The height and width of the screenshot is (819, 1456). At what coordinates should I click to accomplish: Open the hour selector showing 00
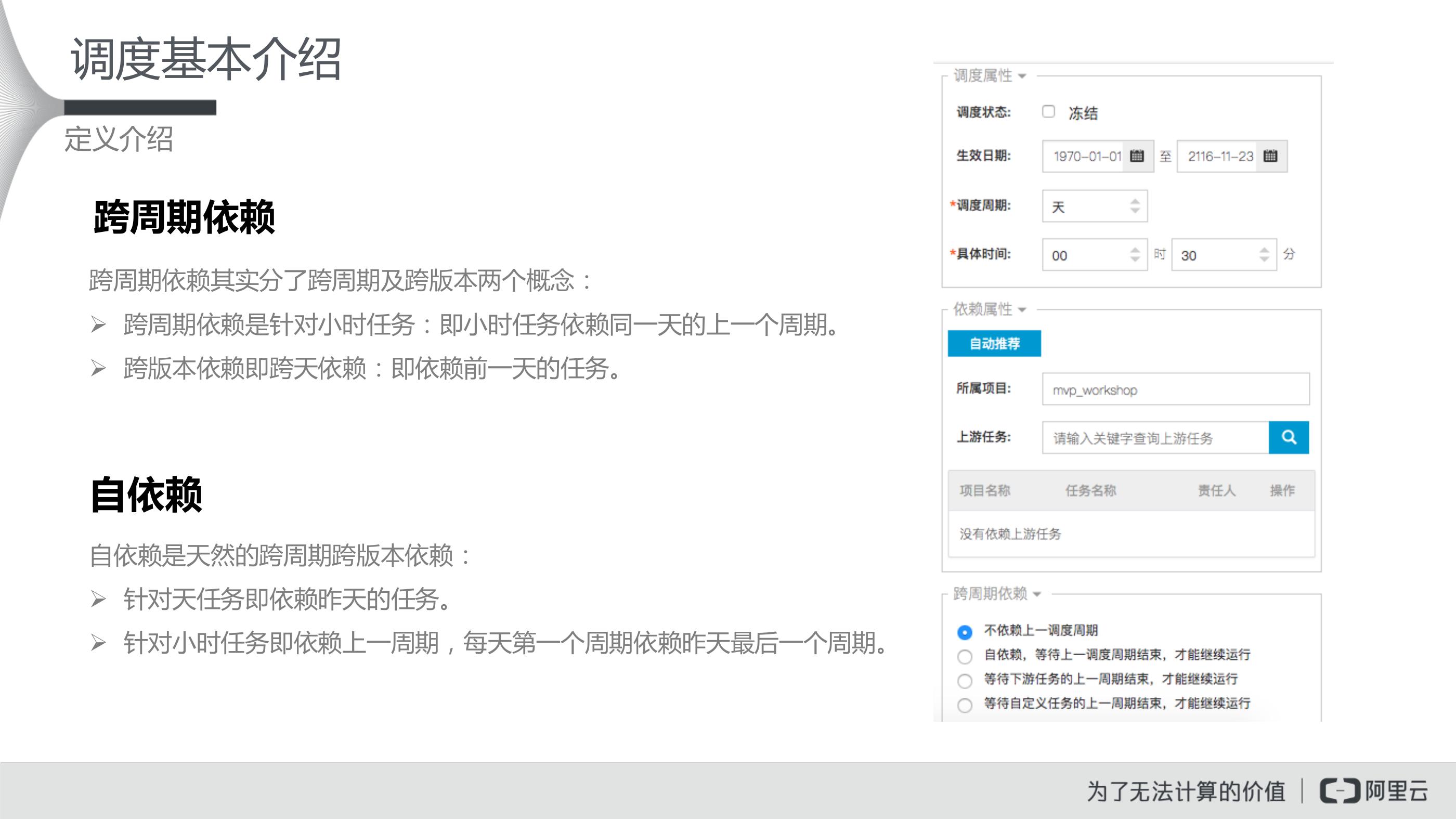1095,255
